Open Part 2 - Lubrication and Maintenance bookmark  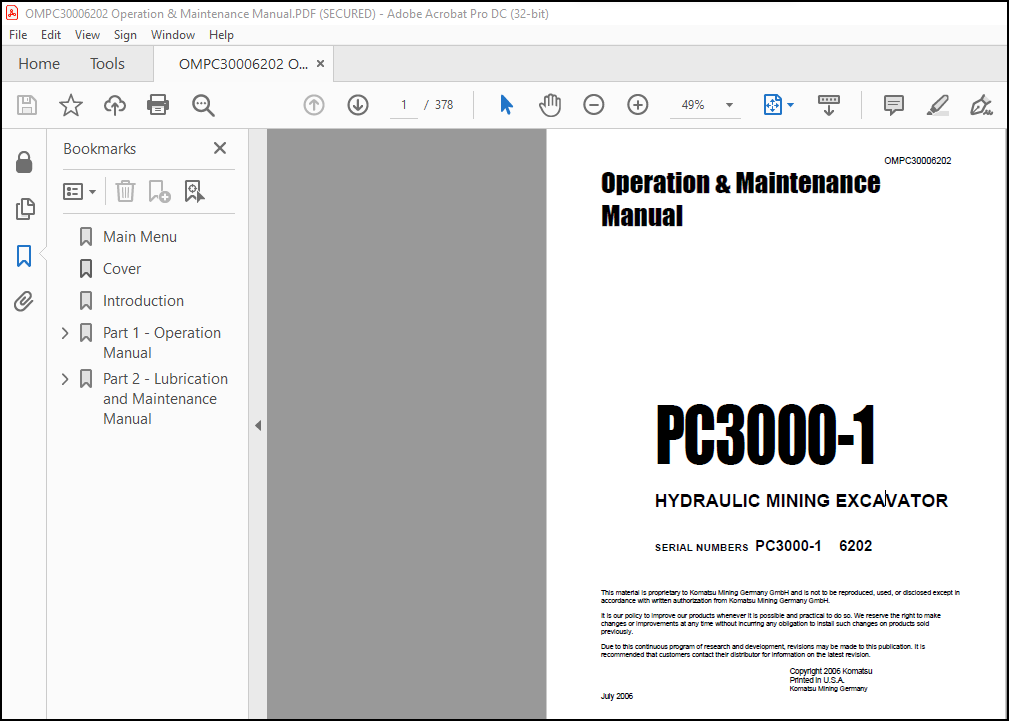click(165, 398)
